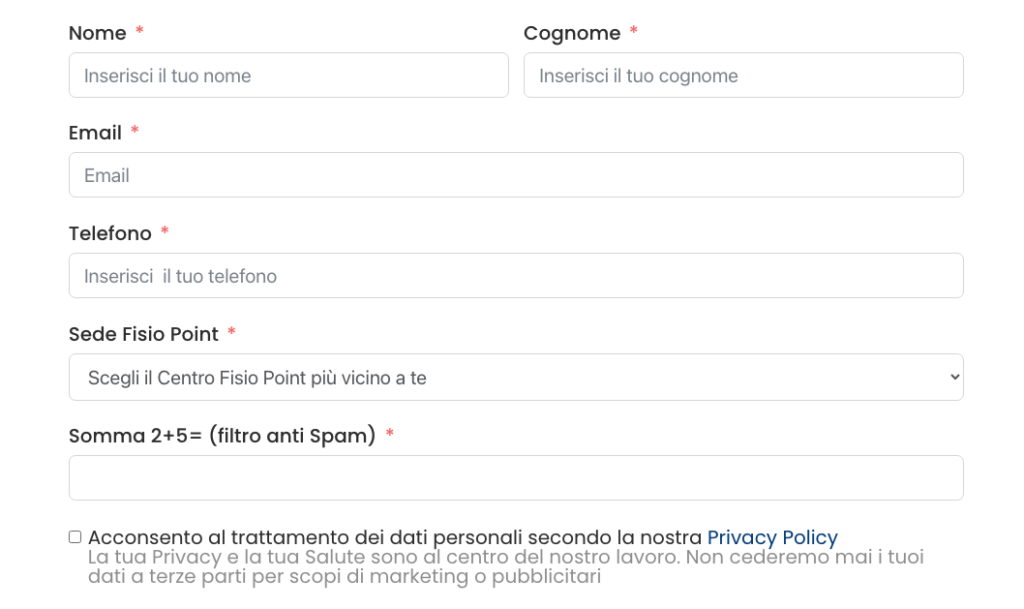The height and width of the screenshot is (609, 1024).
Task: Click the chevron arrow of the Centro select
Action: coord(954,377)
